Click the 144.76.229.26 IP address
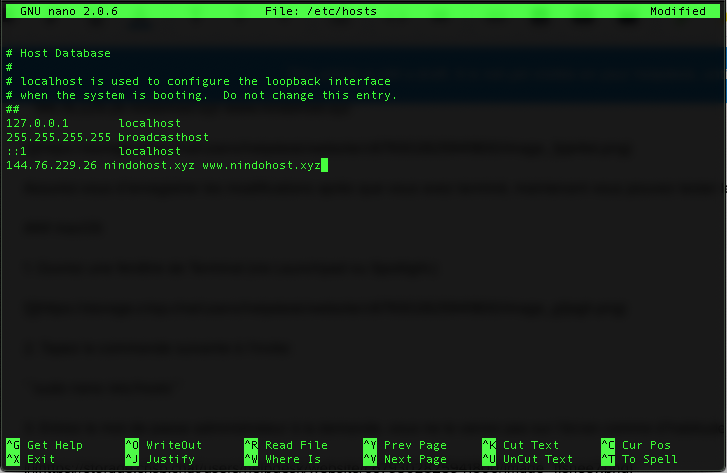This screenshot has height=473, width=727. (51, 165)
